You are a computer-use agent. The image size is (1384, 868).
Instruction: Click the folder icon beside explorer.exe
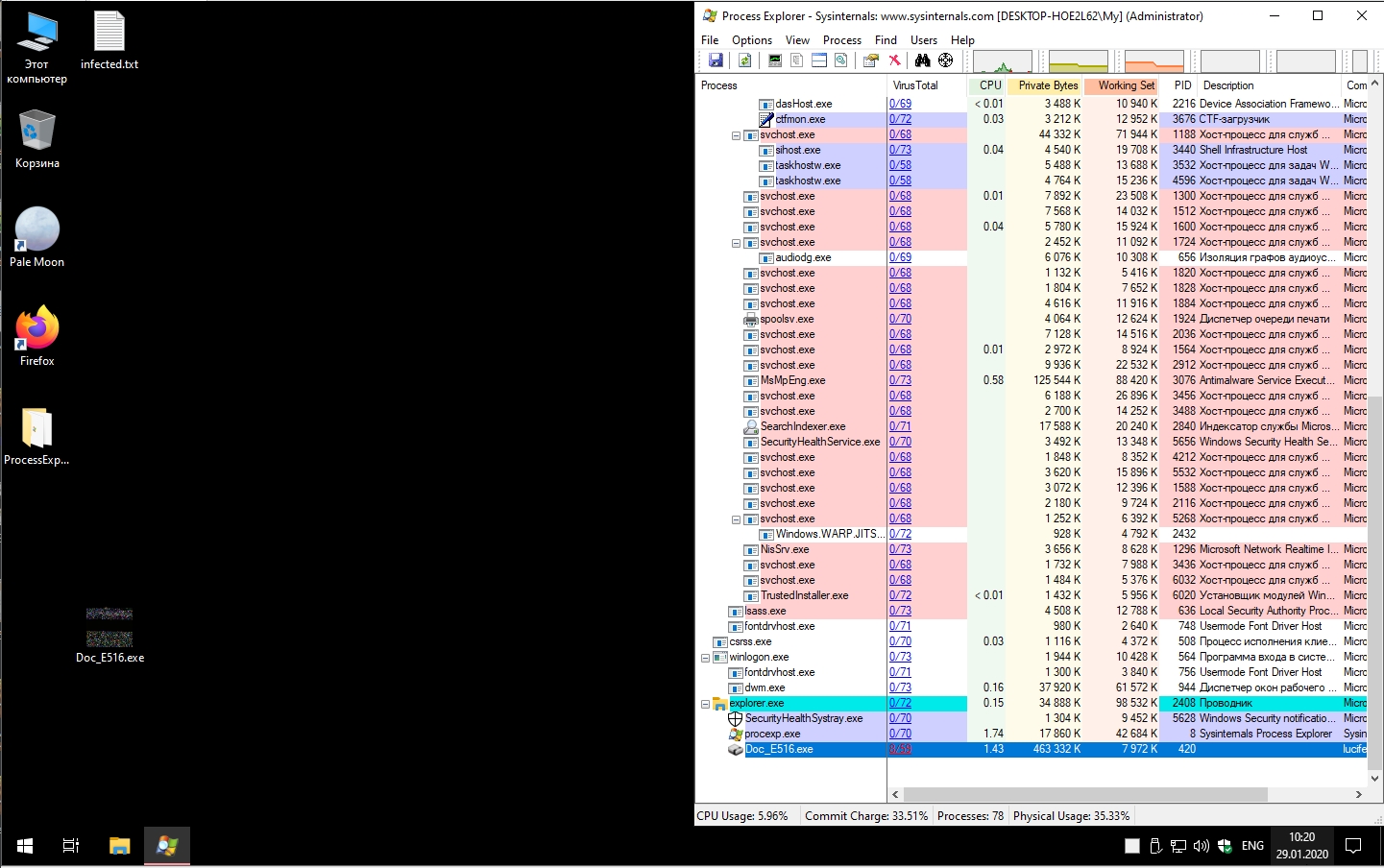[720, 703]
